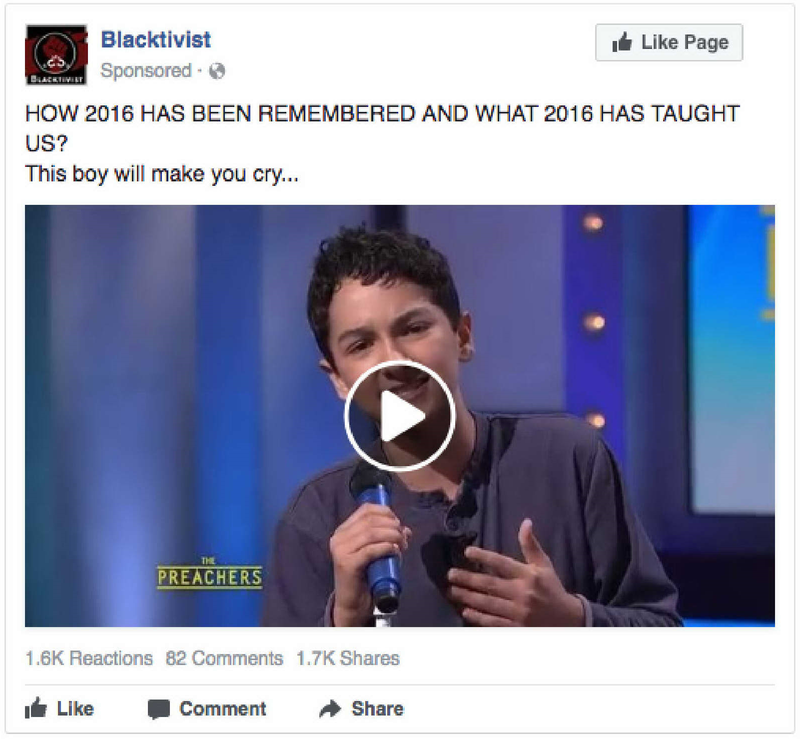Click the Share button label
This screenshot has height=745, width=800.
pos(377,709)
